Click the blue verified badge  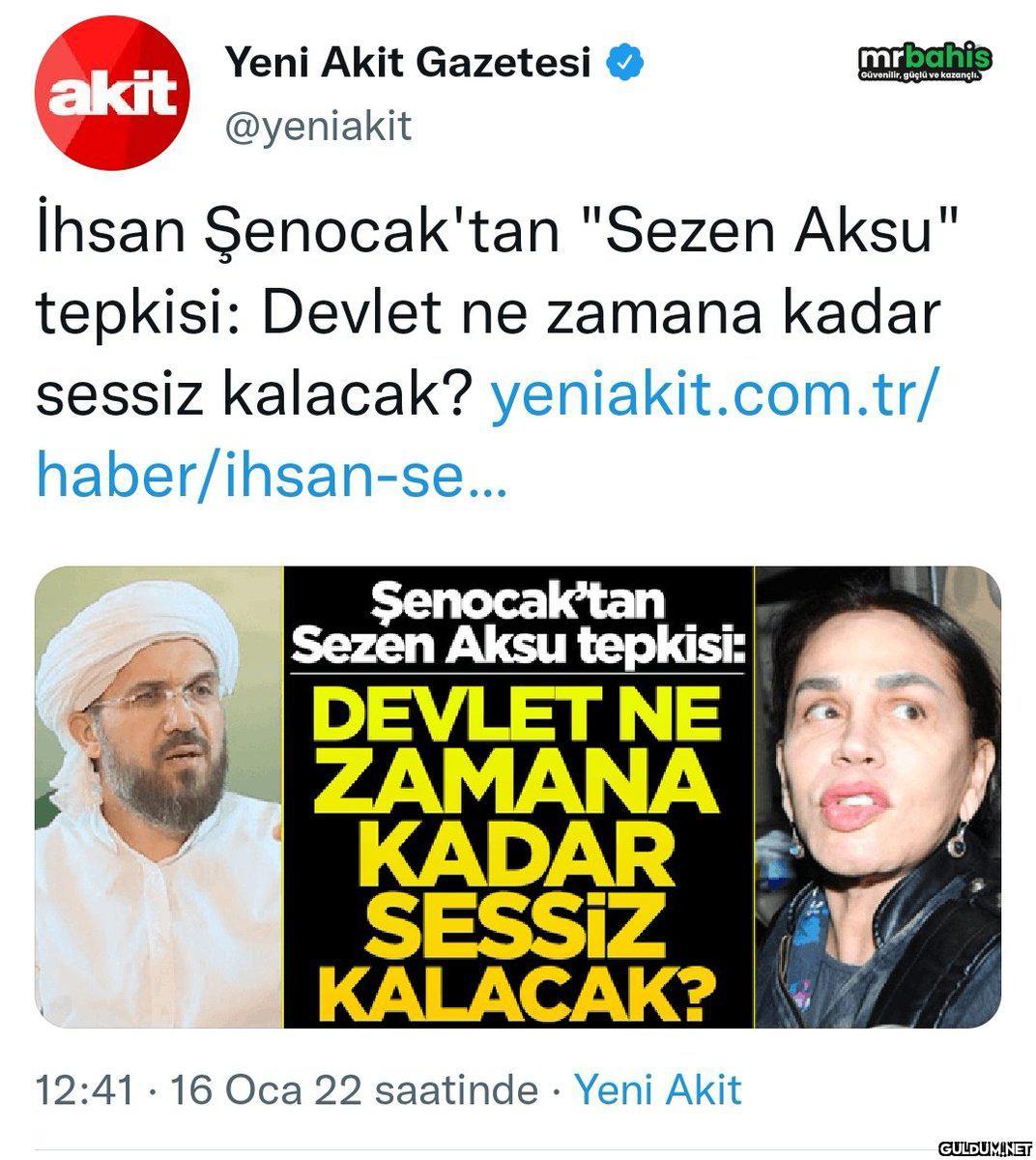[x=625, y=63]
